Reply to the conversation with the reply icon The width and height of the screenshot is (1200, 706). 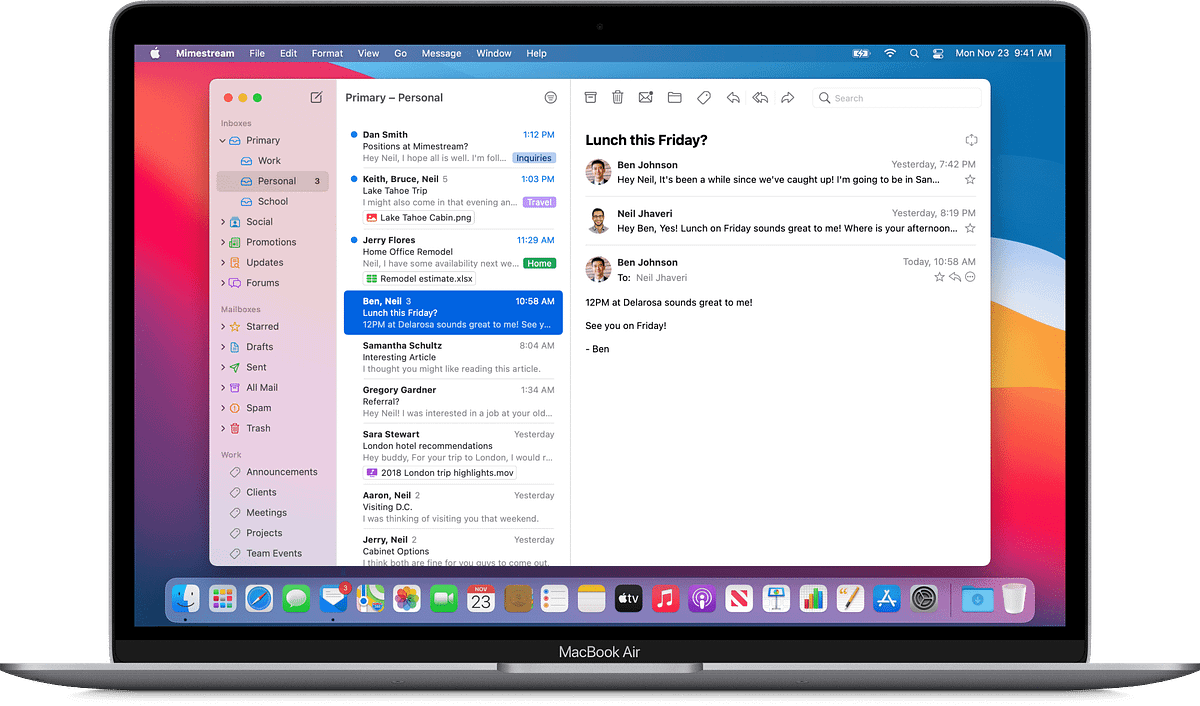point(733,97)
